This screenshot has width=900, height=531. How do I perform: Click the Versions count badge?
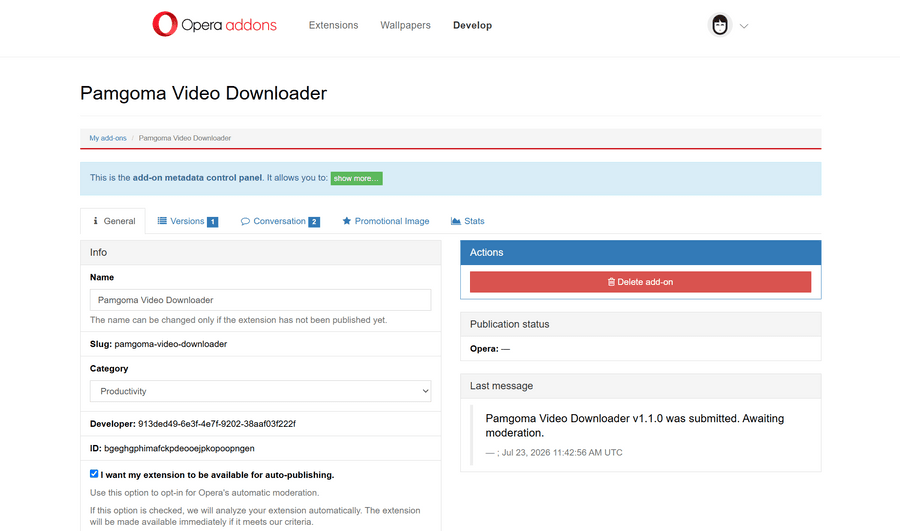click(212, 222)
